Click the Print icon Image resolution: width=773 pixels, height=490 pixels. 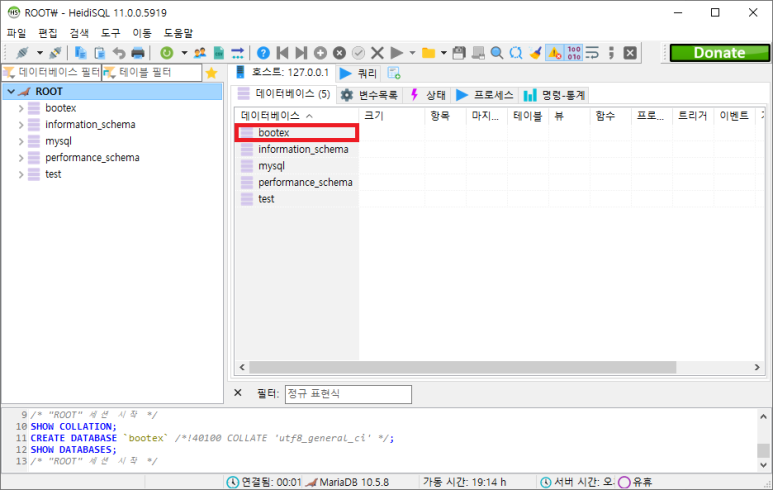click(138, 53)
